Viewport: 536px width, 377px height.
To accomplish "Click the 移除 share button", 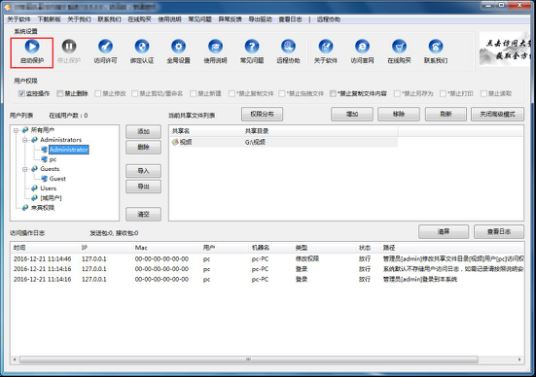I will click(x=399, y=114).
